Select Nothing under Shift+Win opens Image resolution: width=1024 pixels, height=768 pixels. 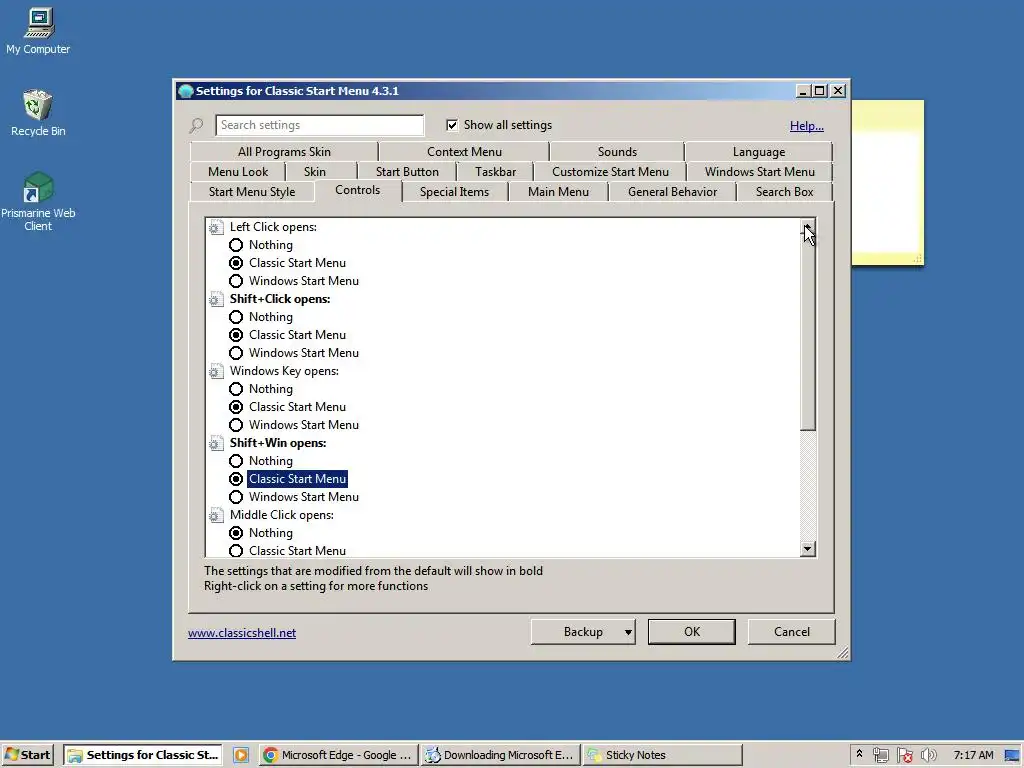(236, 461)
